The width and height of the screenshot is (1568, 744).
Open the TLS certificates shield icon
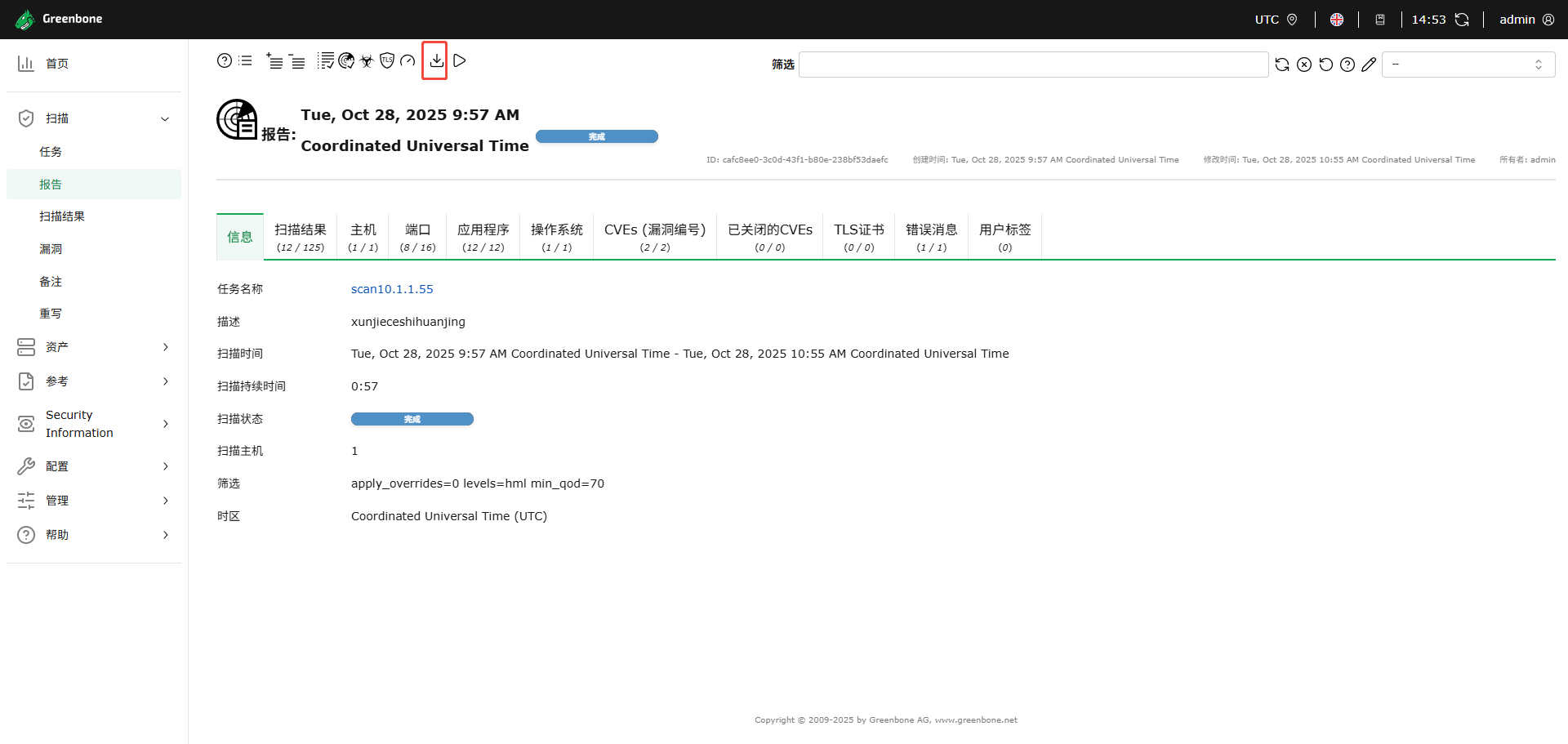point(387,60)
